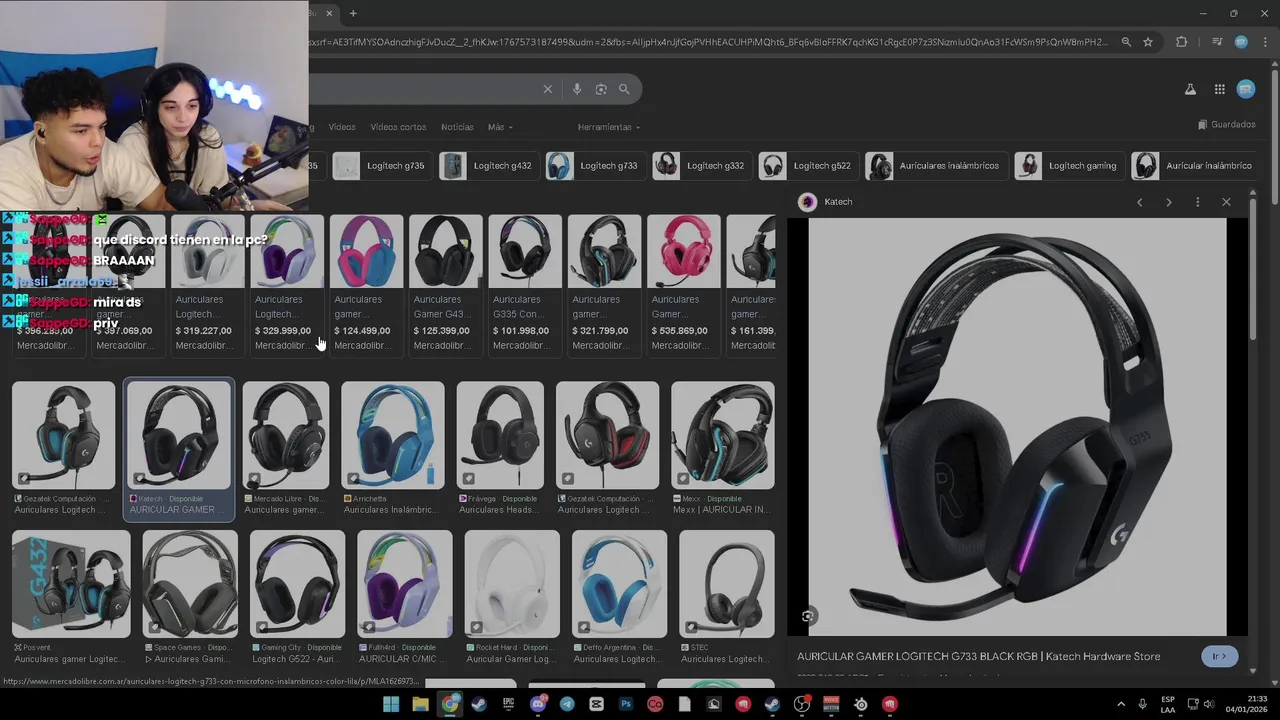
Task: Switch to the Noticias tab
Action: pyautogui.click(x=457, y=127)
